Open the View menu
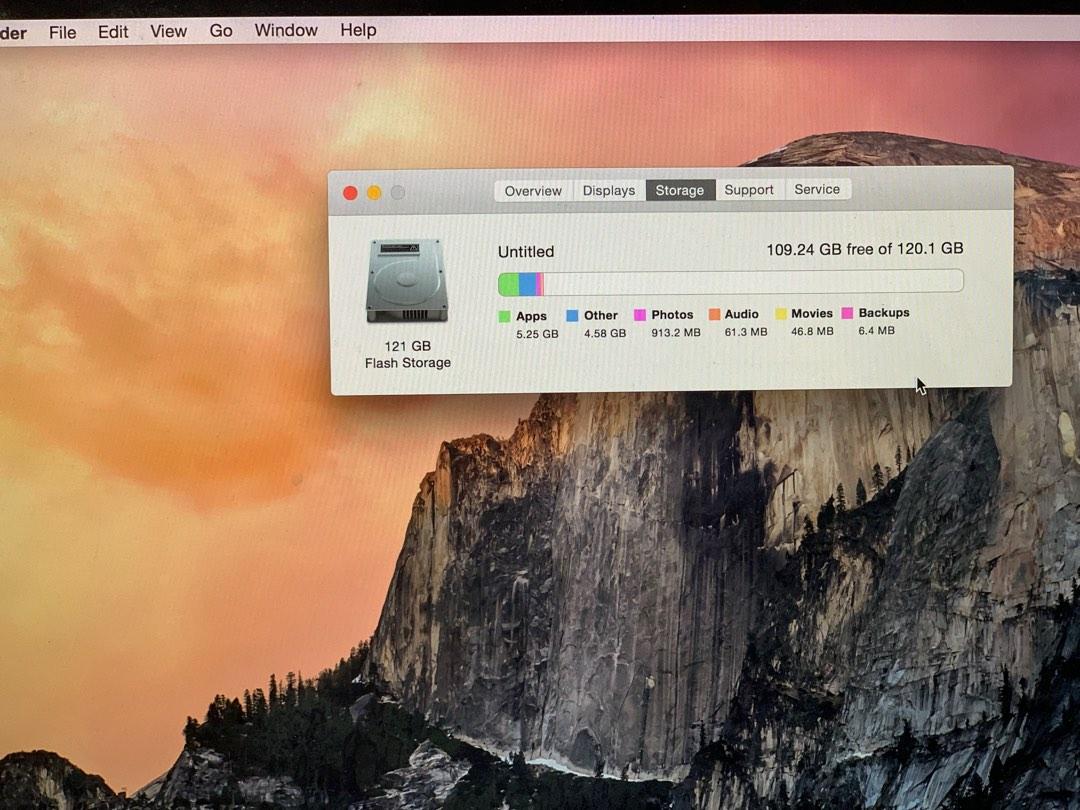The width and height of the screenshot is (1080, 810). click(169, 32)
